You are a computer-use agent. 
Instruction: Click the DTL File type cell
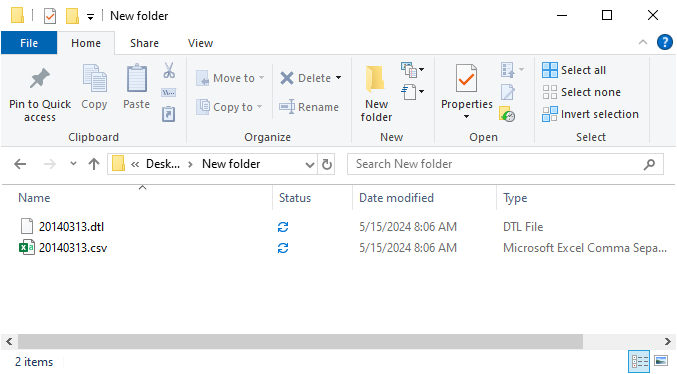coord(523,227)
